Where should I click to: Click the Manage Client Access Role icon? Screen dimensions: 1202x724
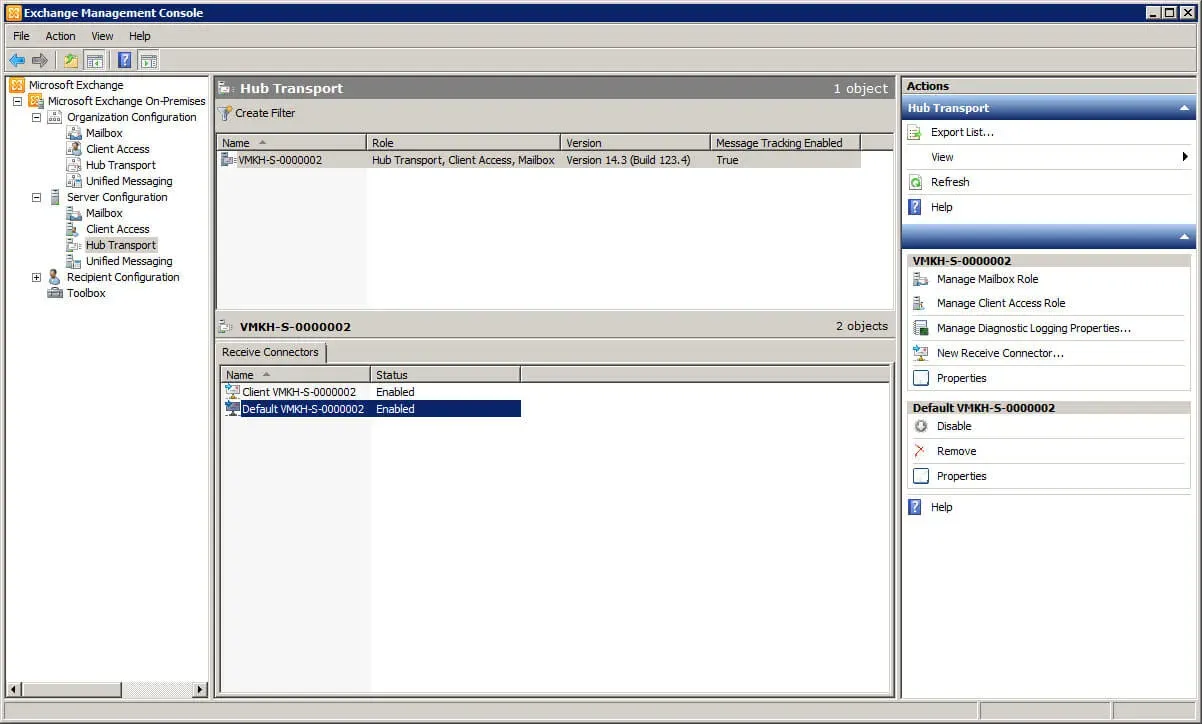tap(921, 303)
